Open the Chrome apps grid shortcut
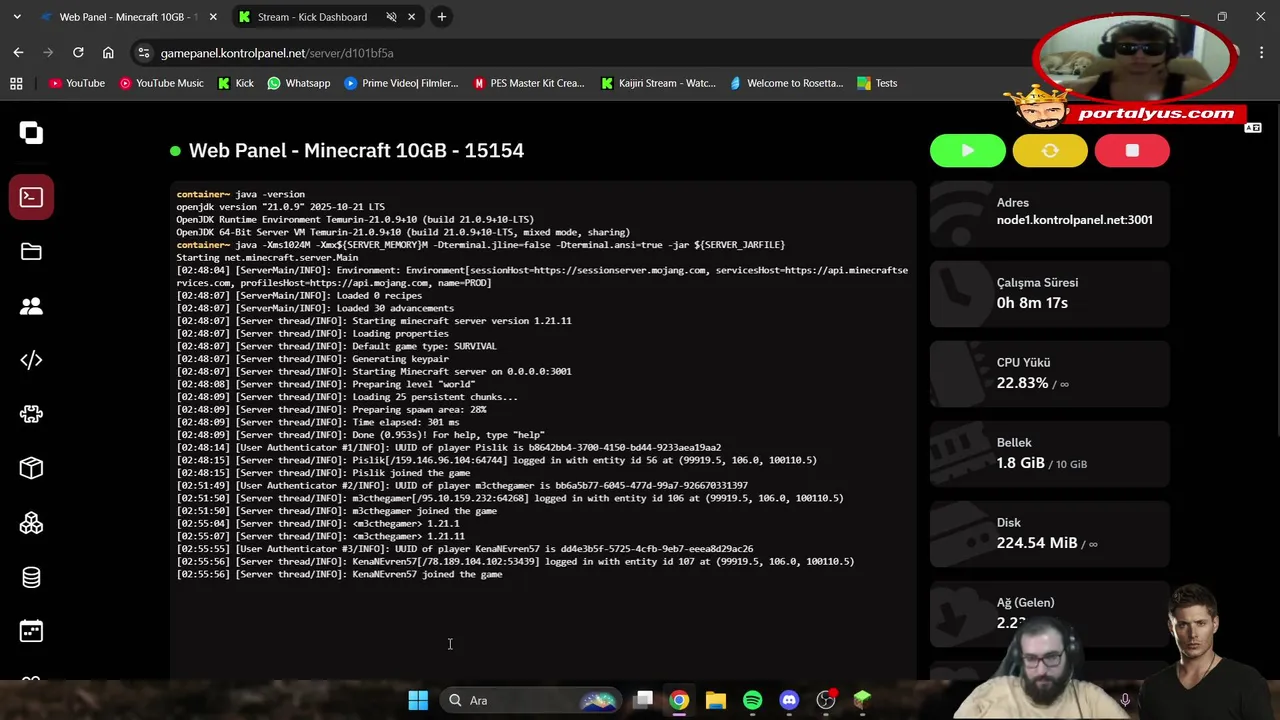This screenshot has width=1280, height=720. coord(16,83)
